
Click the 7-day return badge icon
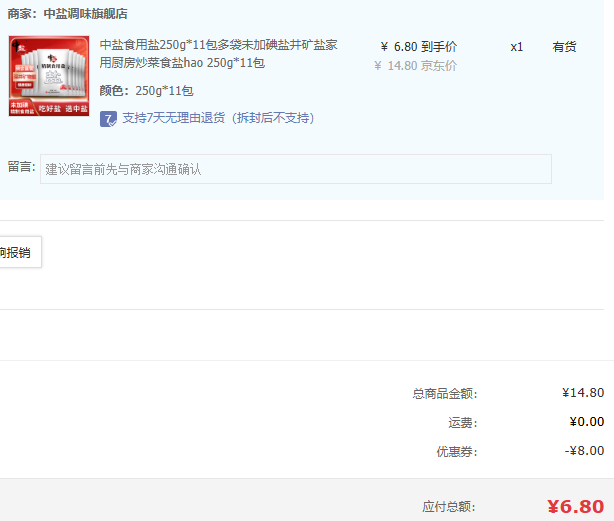(108, 119)
